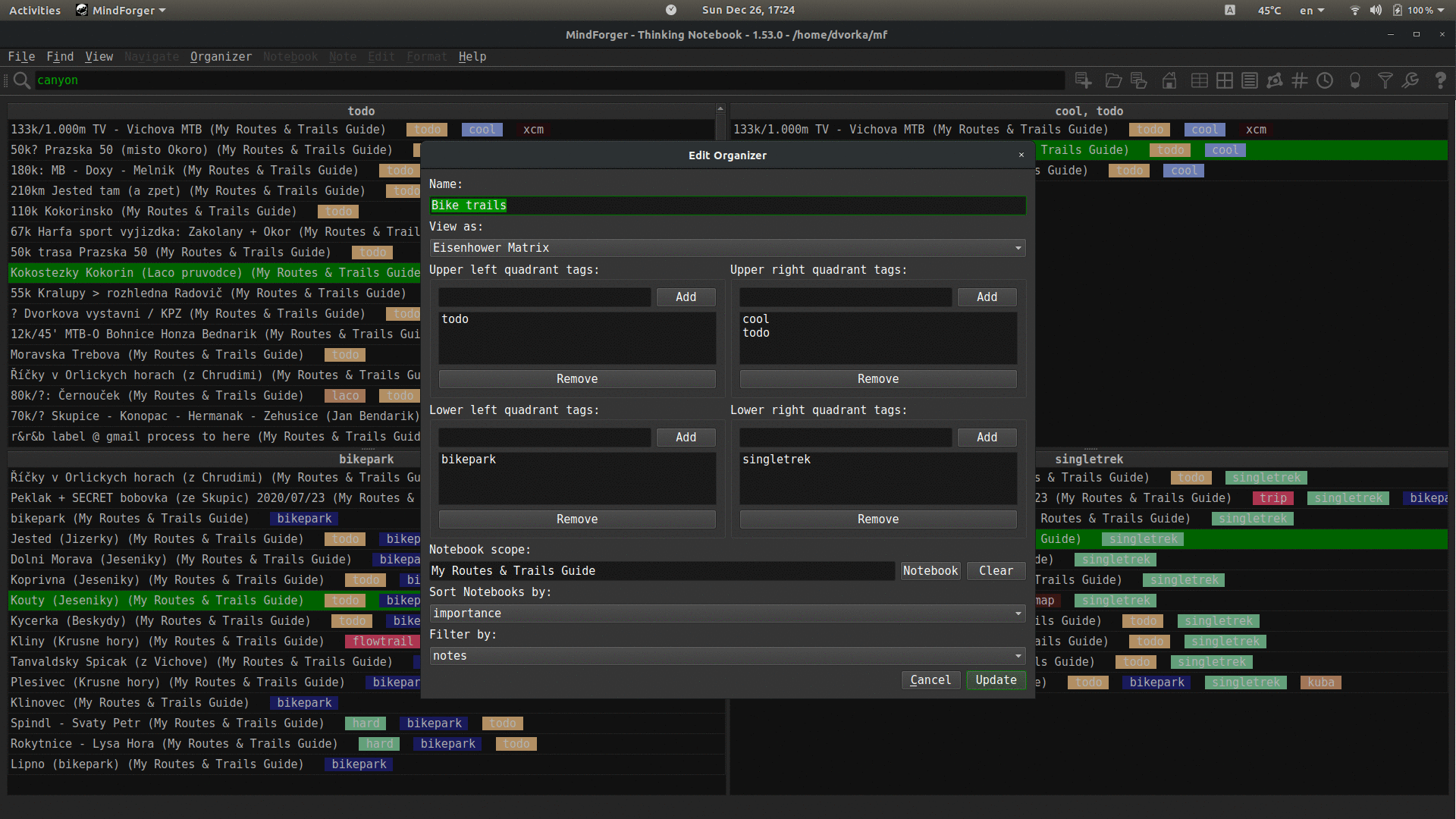Click the kuba tag in singletrek quadrant

tap(1320, 682)
